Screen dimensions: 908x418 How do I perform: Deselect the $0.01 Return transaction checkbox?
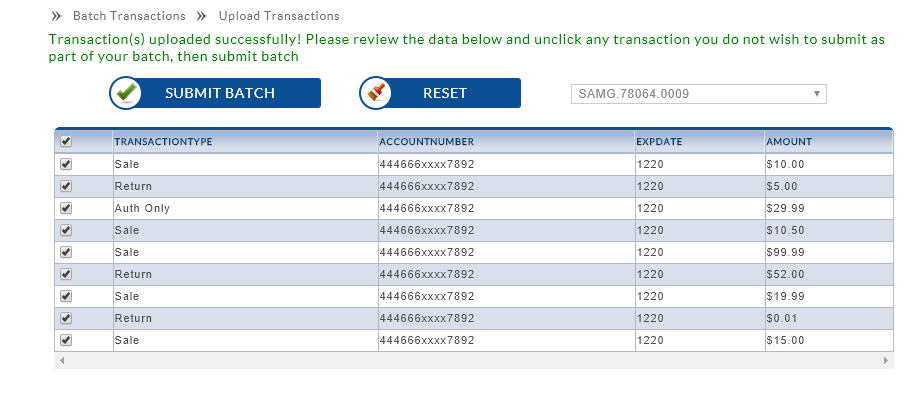pos(66,318)
